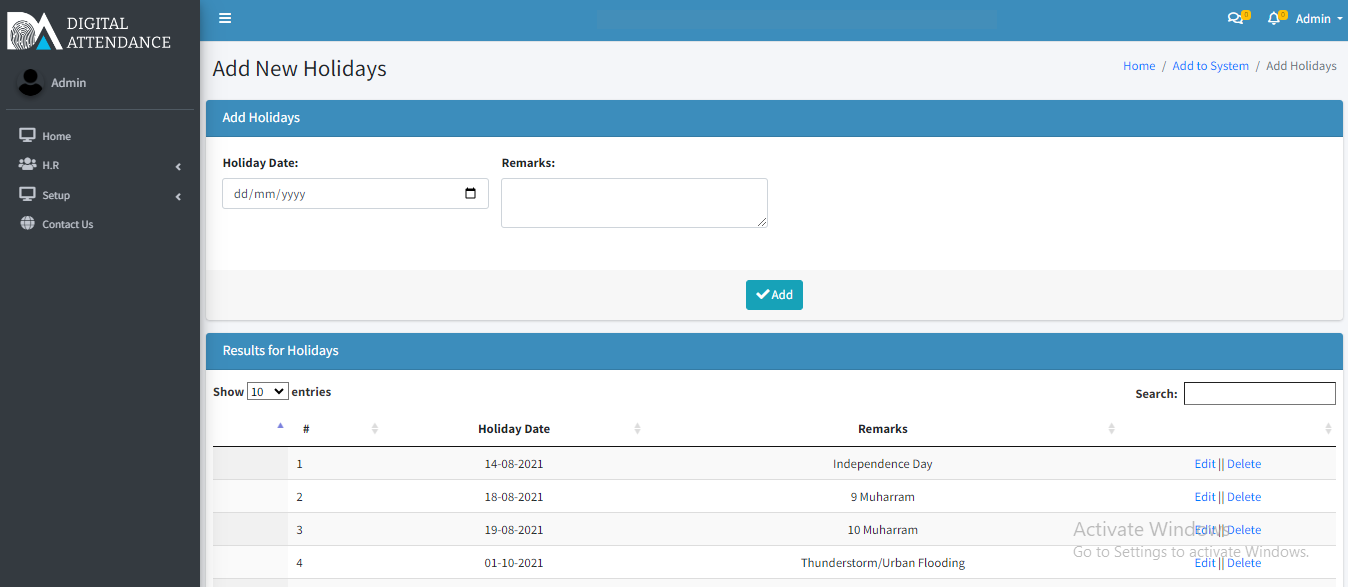Click the Admin user avatar
1348x587 pixels.
[31, 83]
